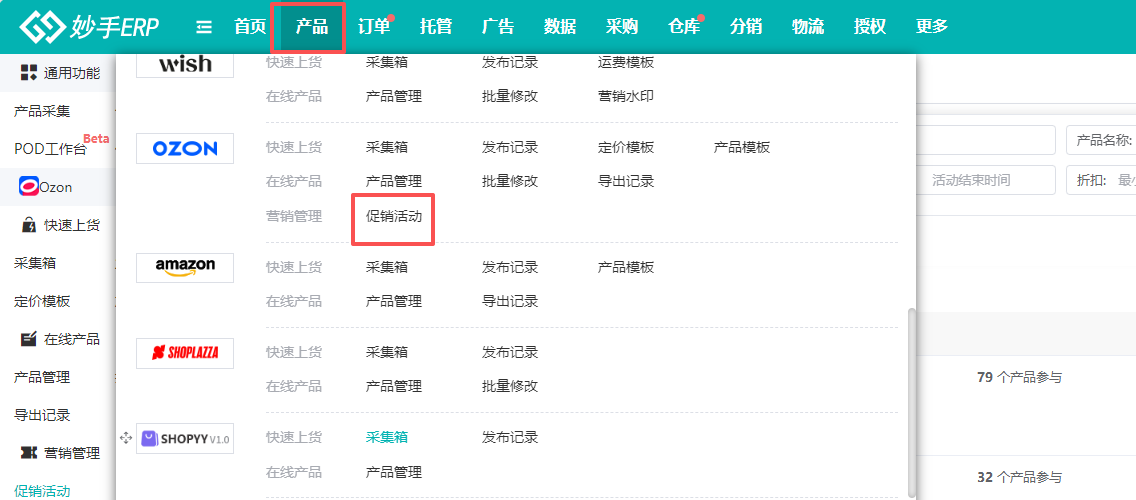Click the 妙手ERP logo

tap(89, 27)
